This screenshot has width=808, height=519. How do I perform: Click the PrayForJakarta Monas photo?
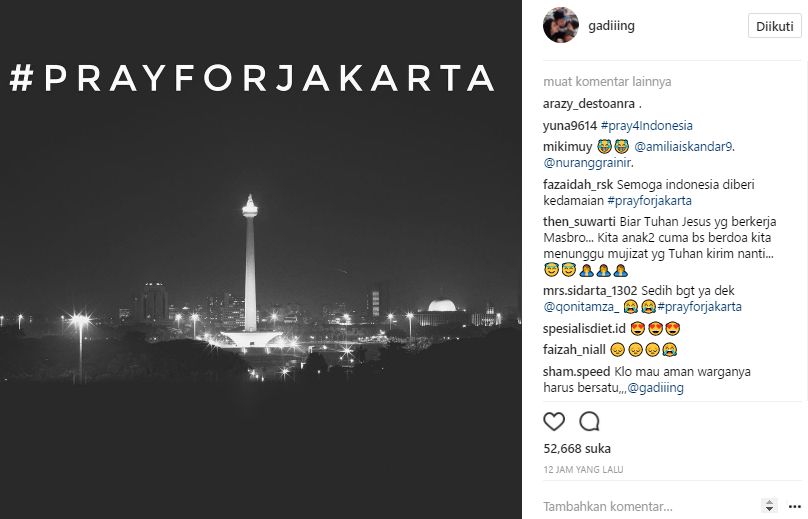pyautogui.click(x=261, y=259)
